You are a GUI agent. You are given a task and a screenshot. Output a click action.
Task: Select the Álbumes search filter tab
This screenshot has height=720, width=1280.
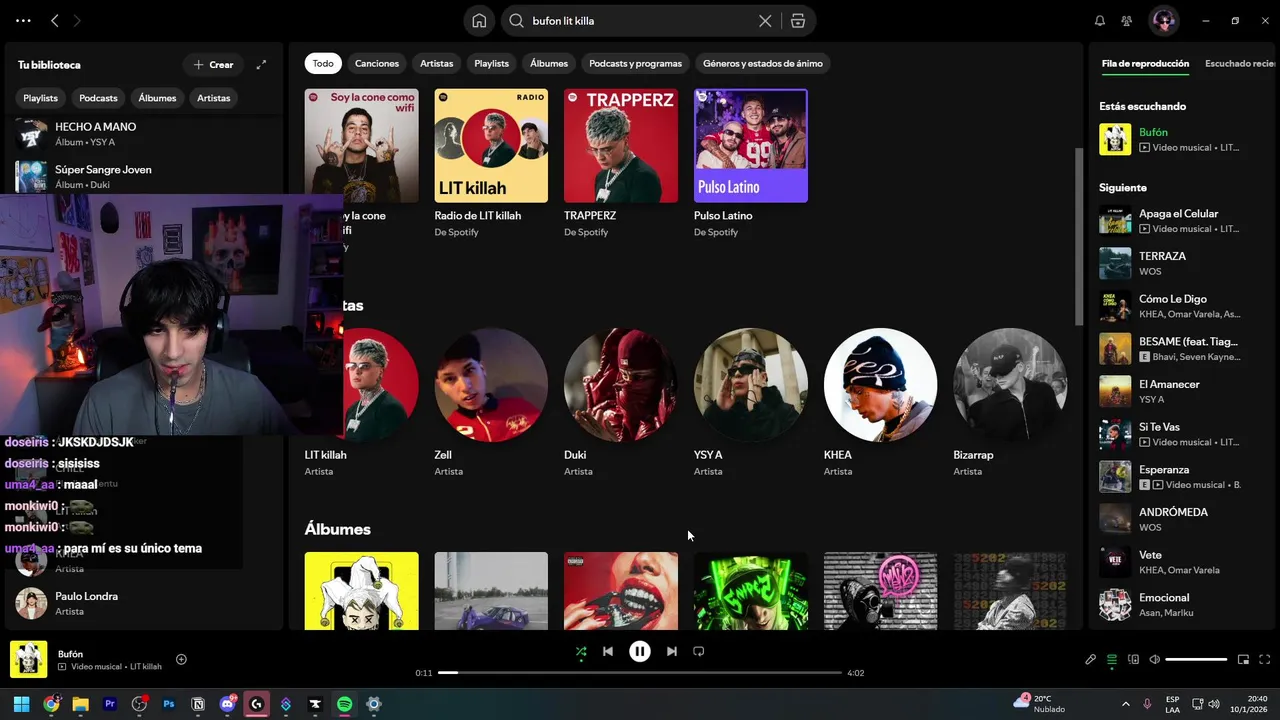[x=549, y=63]
